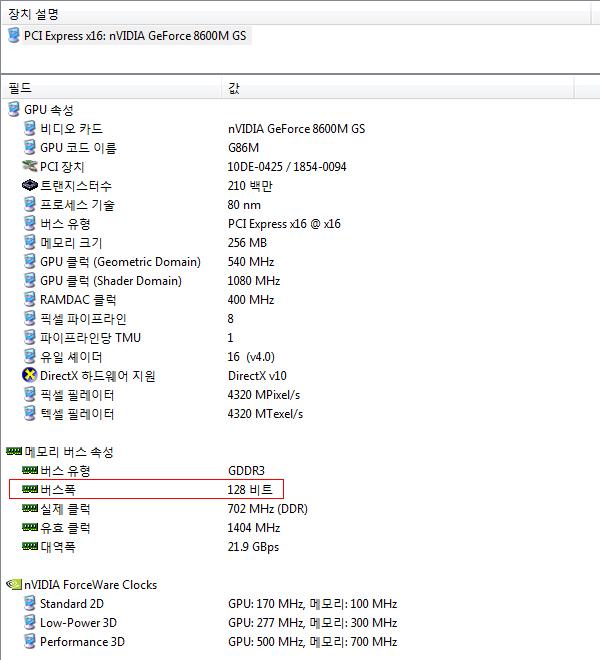Click the value 4320 MPixel/s
The width and height of the screenshot is (600, 660).
coord(264,395)
